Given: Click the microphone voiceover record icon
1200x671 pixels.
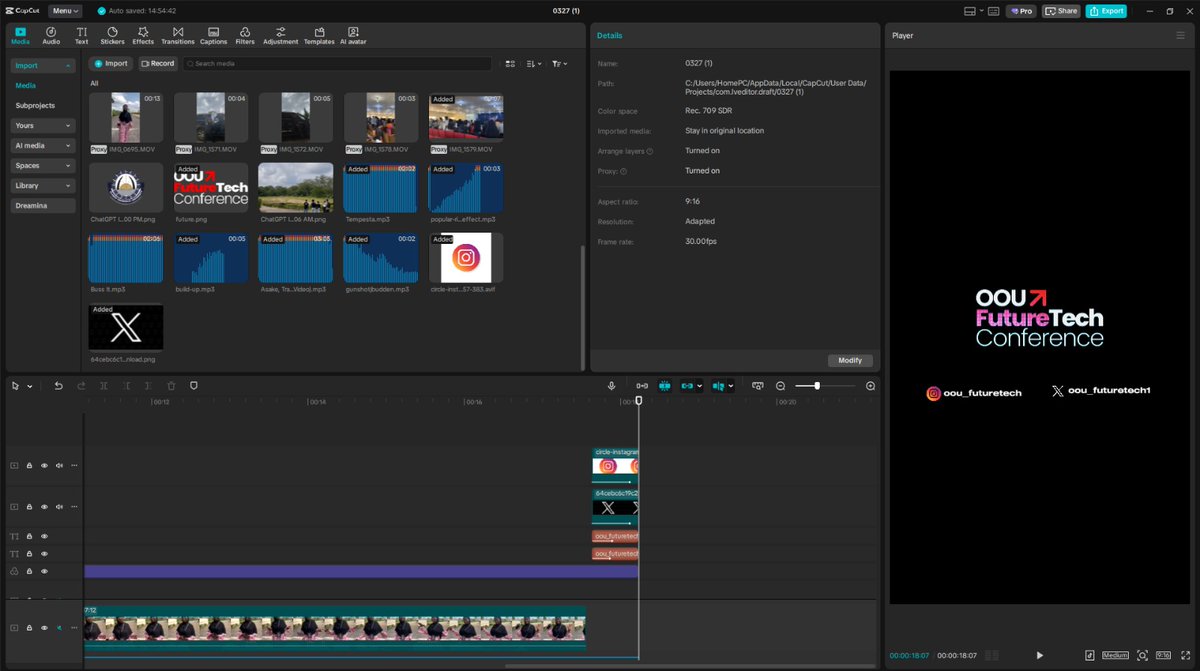Looking at the screenshot, I should point(612,386).
